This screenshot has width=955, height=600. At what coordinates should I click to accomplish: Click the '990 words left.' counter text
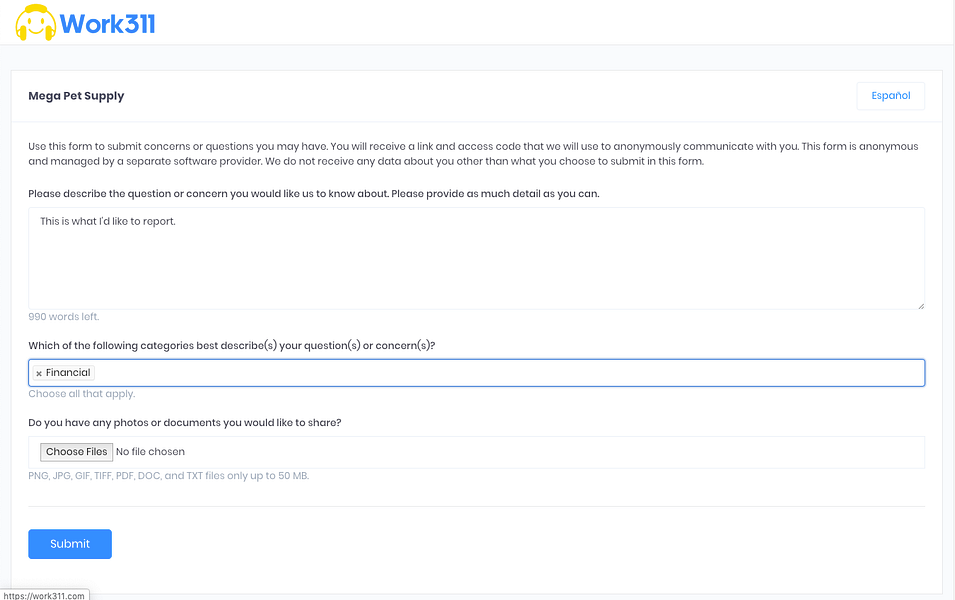click(63, 317)
